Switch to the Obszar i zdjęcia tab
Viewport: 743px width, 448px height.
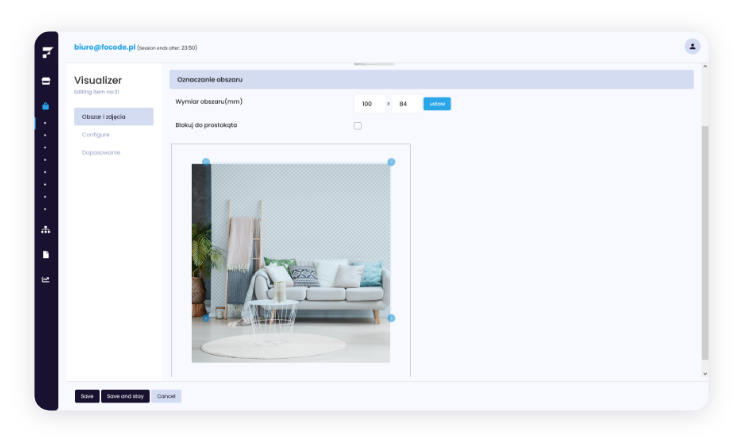pos(113,117)
